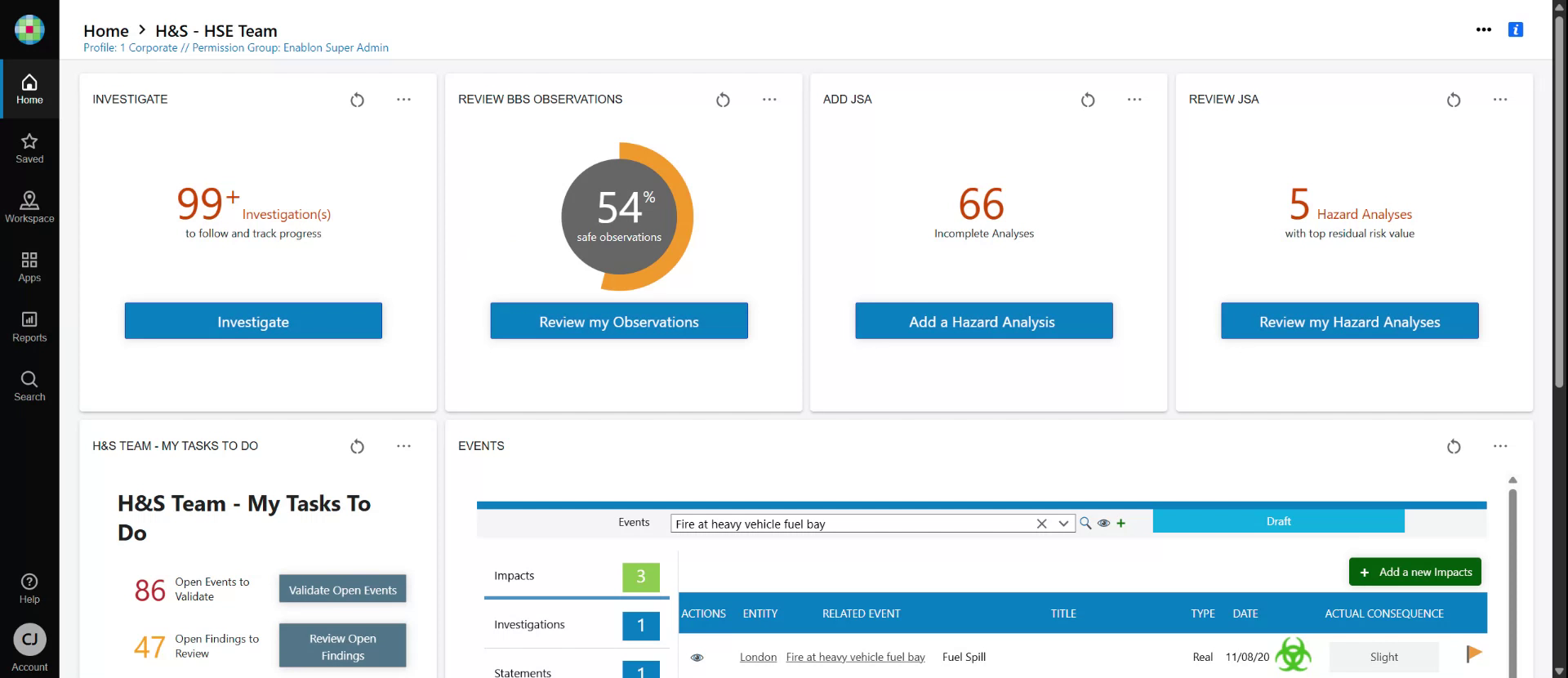Screen dimensions: 1568x678
Task: Open page options ellipsis in header
Action: [1483, 29]
